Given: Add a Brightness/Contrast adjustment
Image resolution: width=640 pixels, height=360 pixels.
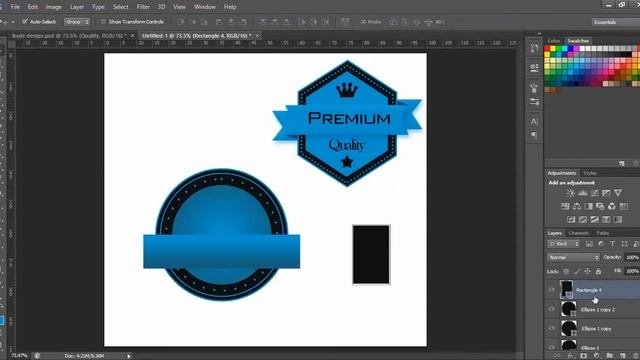Looking at the screenshot, I should point(570,193).
